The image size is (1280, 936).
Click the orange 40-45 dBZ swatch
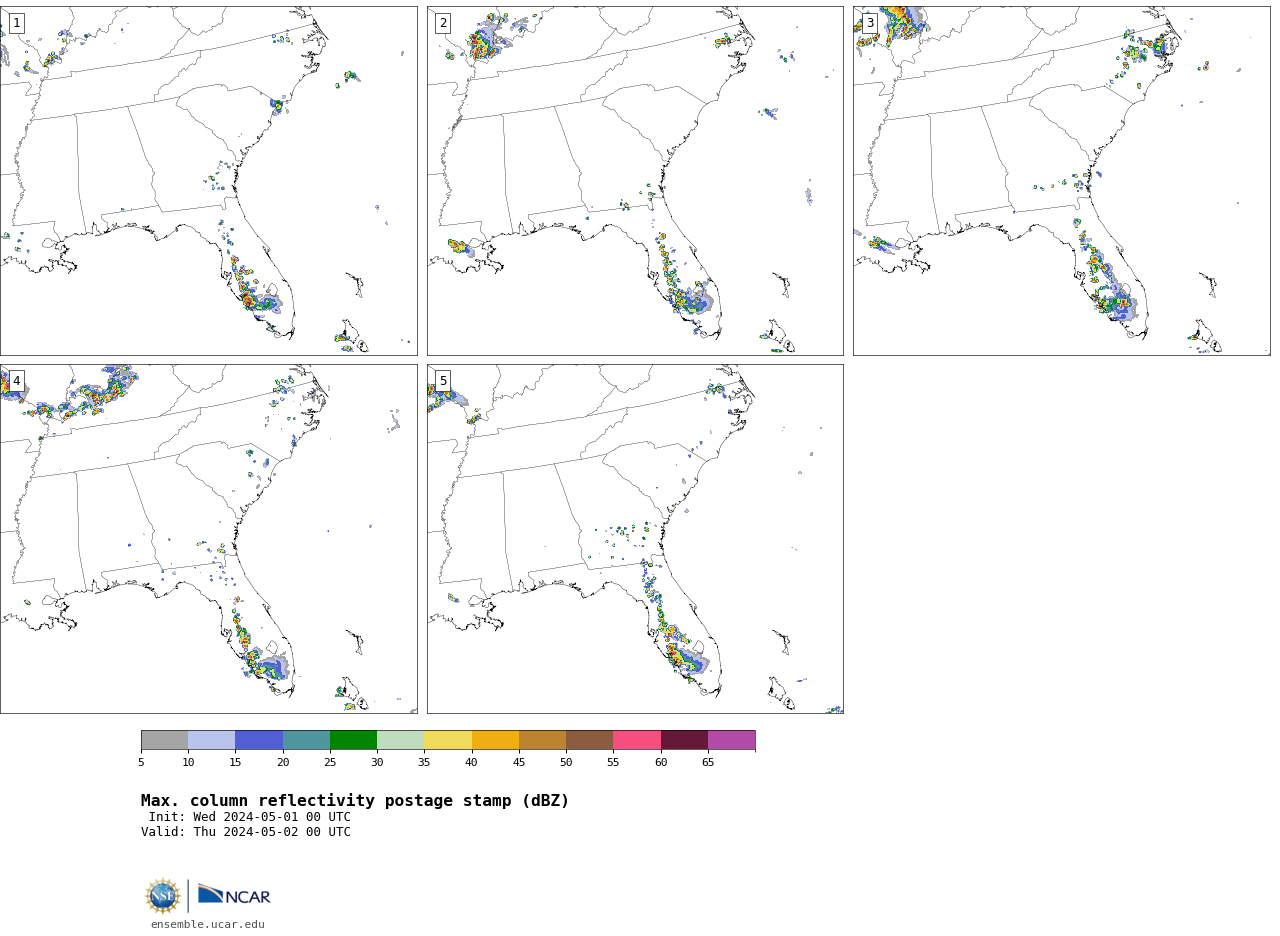(x=495, y=740)
